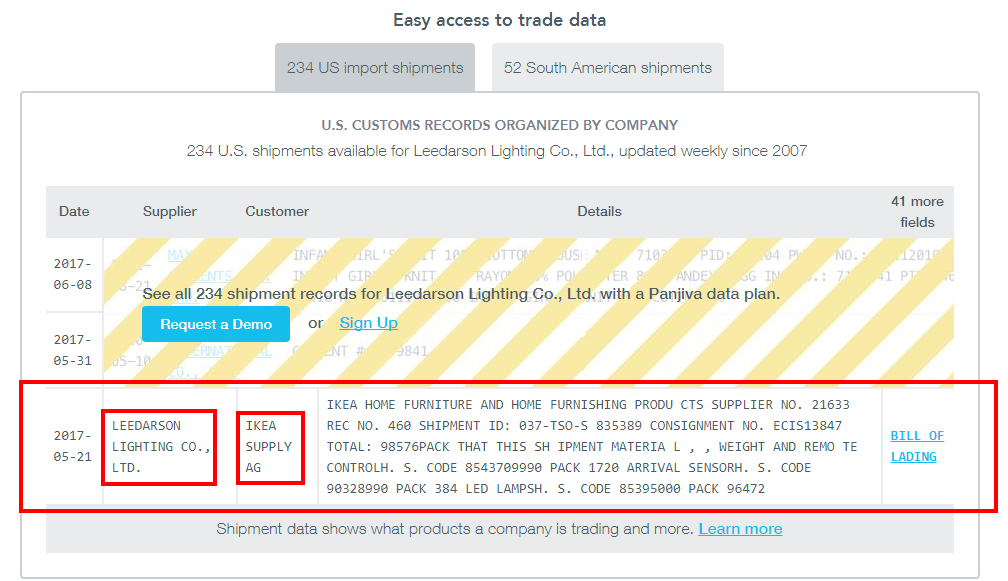Switch to the 234 US import shipments tab
This screenshot has height=581, width=1008.
[x=375, y=68]
